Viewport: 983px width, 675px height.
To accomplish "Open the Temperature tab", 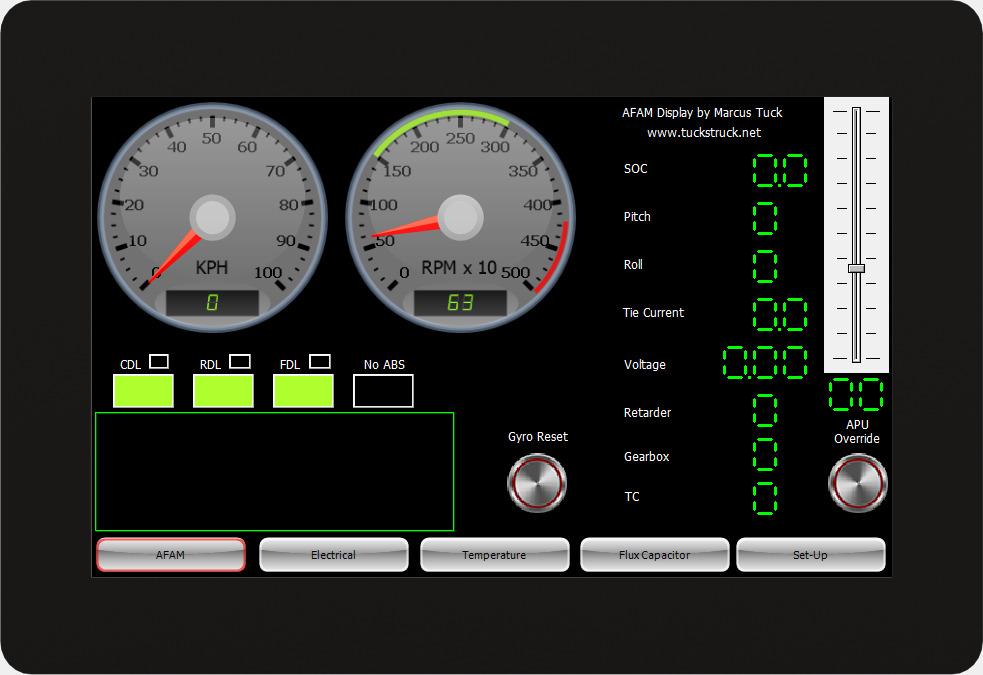I will pyautogui.click(x=495, y=555).
